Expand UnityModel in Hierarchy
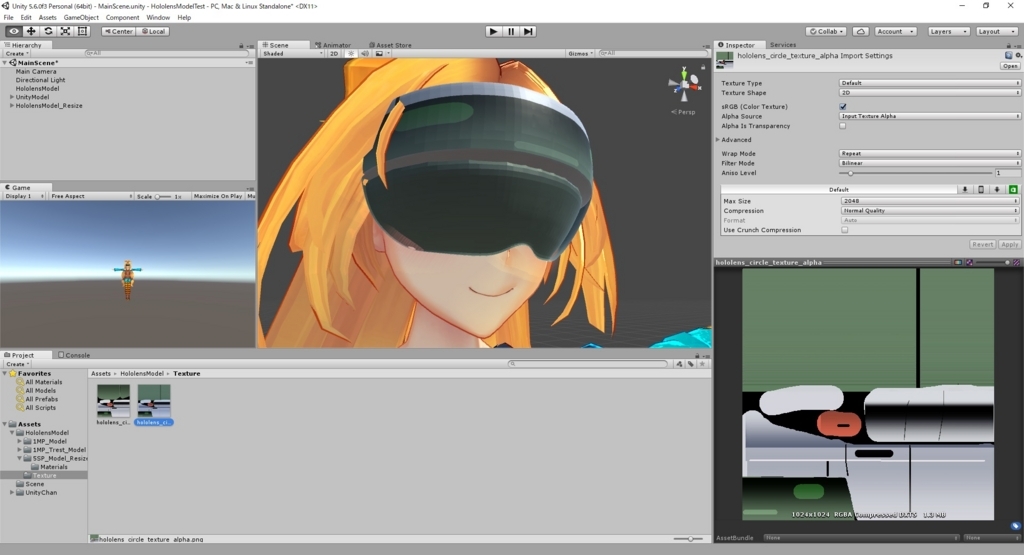The height and width of the screenshot is (555, 1024). pos(12,97)
